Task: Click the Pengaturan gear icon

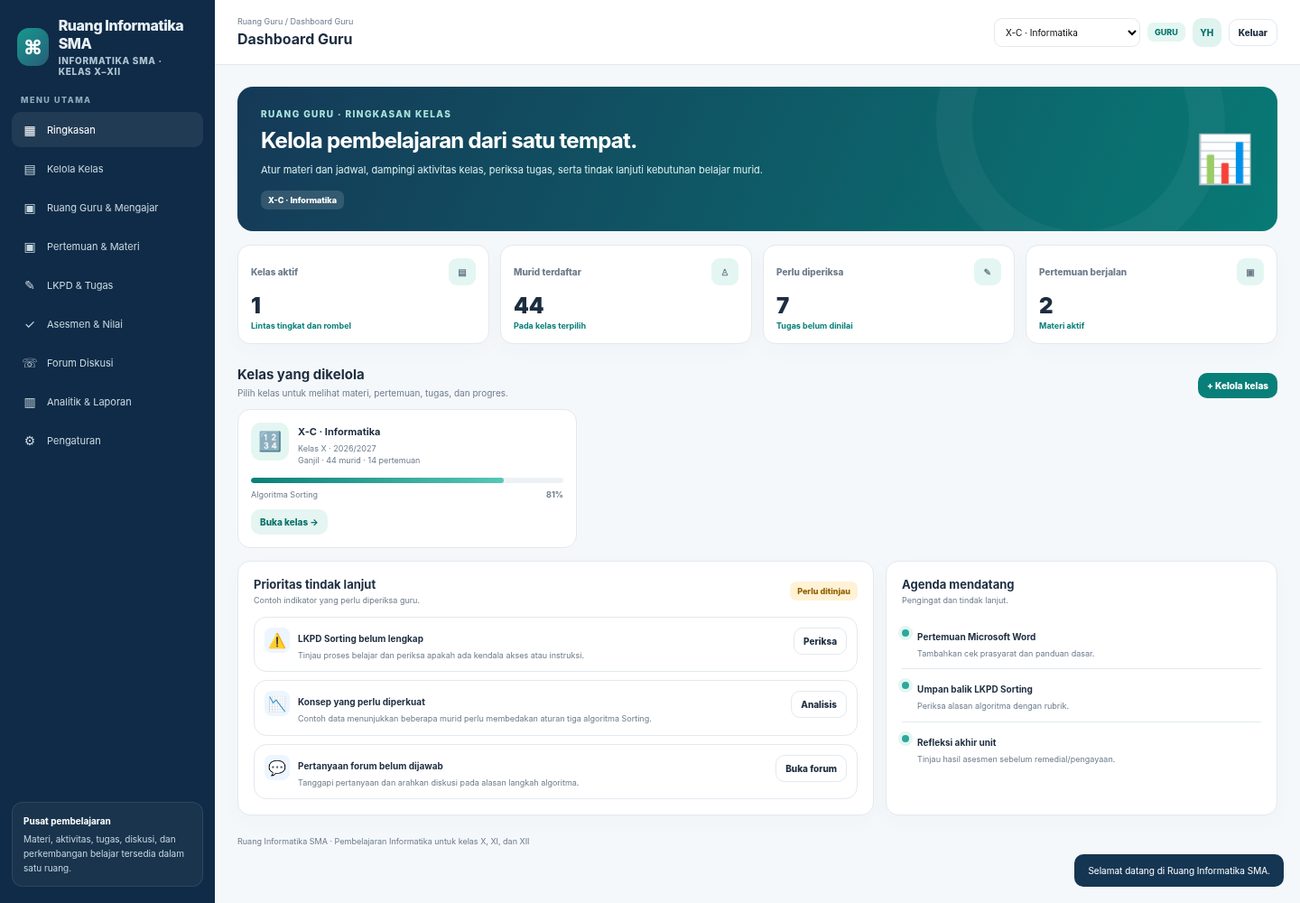Action: pos(30,441)
